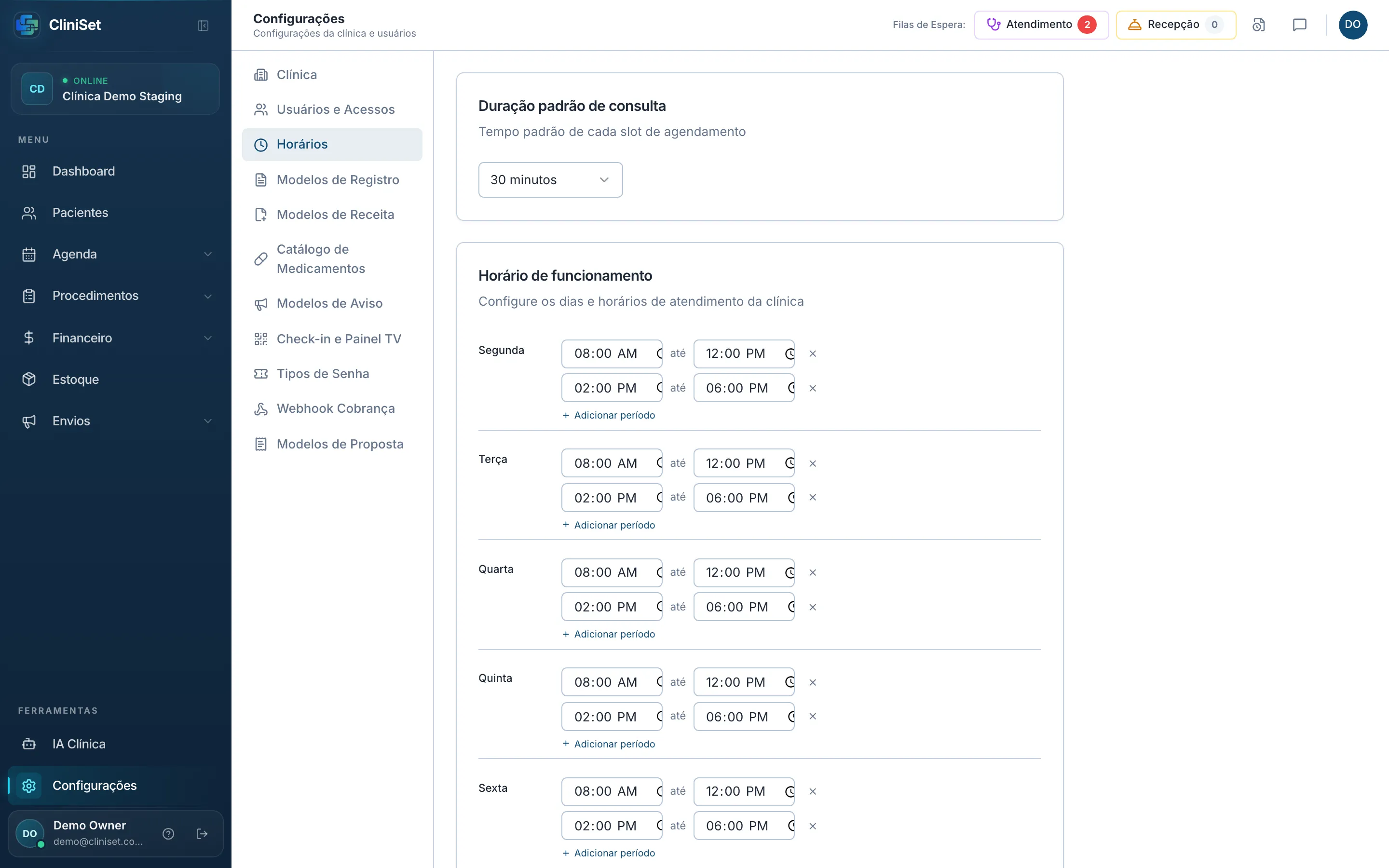Remove Quarta 02:00 PM period
Image resolution: width=1389 pixels, height=868 pixels.
click(x=812, y=608)
